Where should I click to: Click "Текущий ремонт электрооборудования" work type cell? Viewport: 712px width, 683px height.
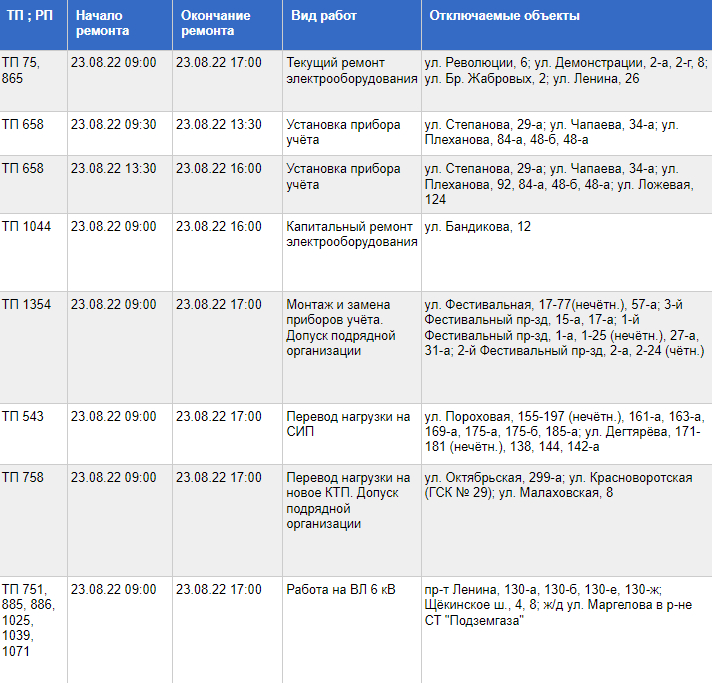[x=351, y=70]
